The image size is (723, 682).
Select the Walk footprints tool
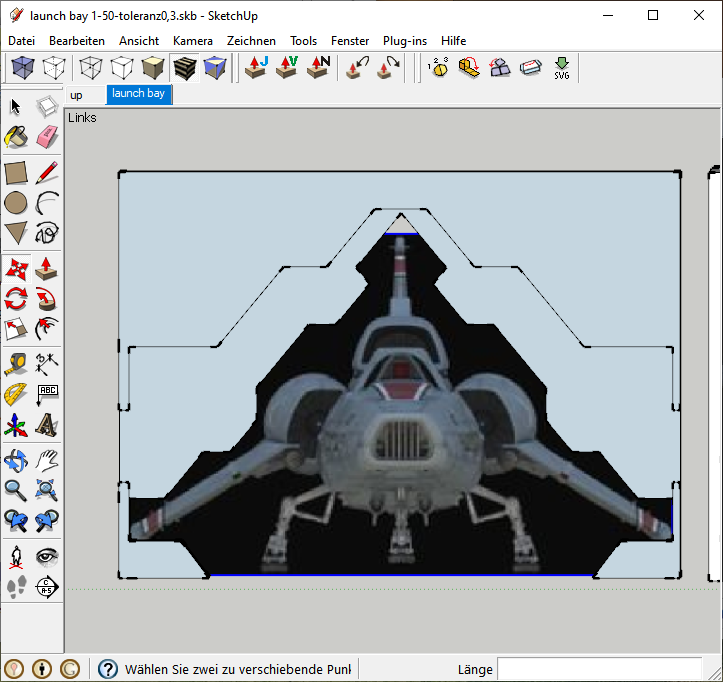point(16,587)
